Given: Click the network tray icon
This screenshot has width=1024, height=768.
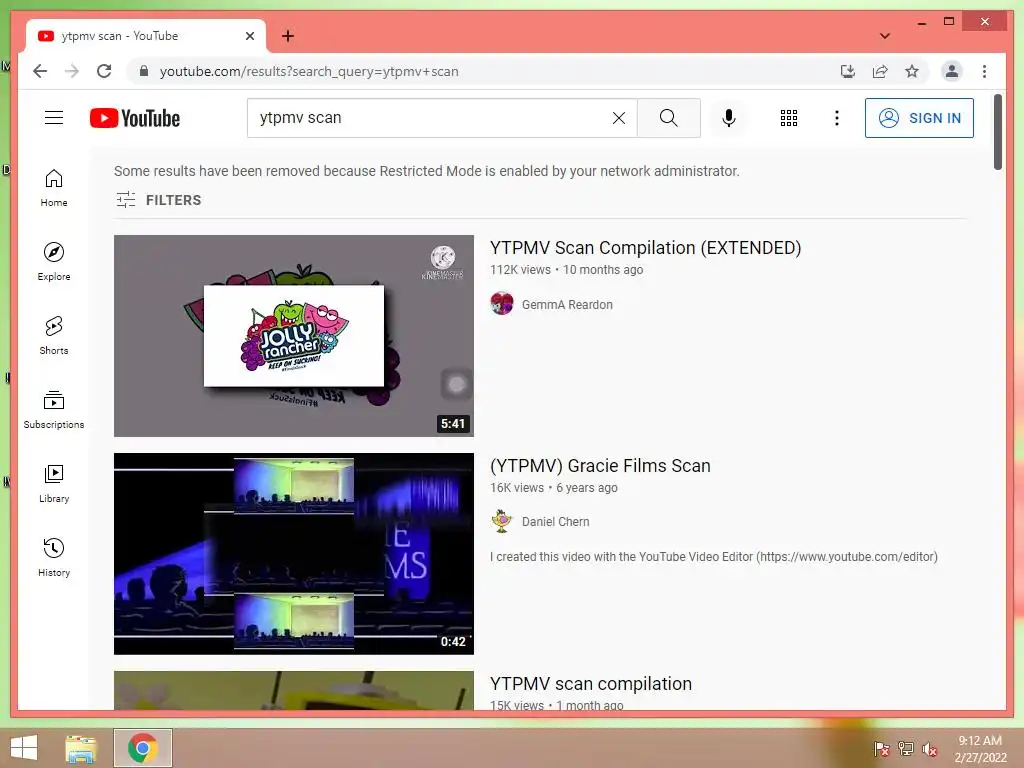Looking at the screenshot, I should coord(906,748).
